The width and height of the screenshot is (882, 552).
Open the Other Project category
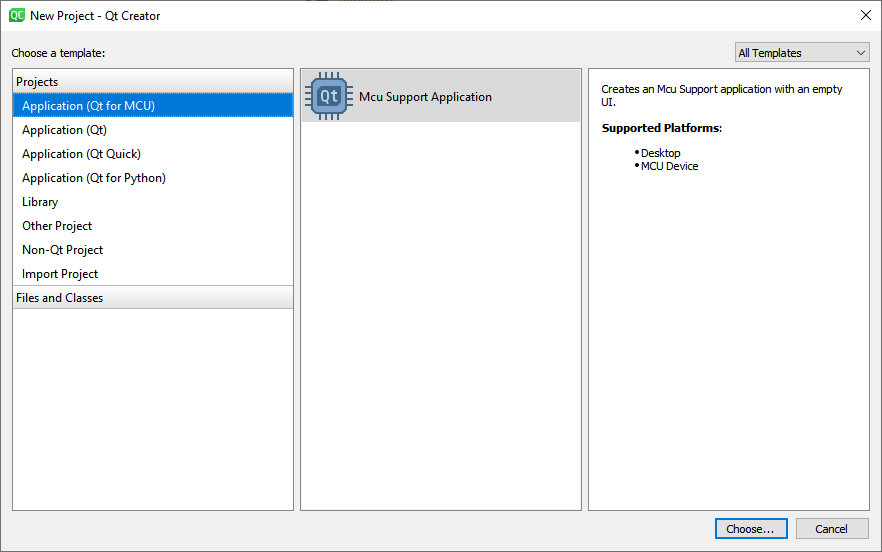click(57, 226)
